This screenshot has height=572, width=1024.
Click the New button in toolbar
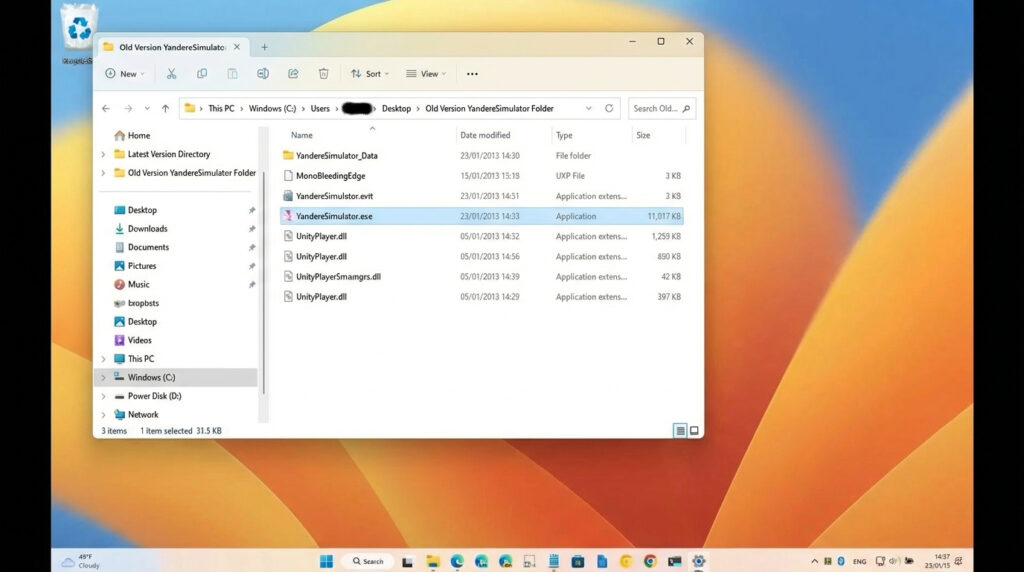(124, 74)
